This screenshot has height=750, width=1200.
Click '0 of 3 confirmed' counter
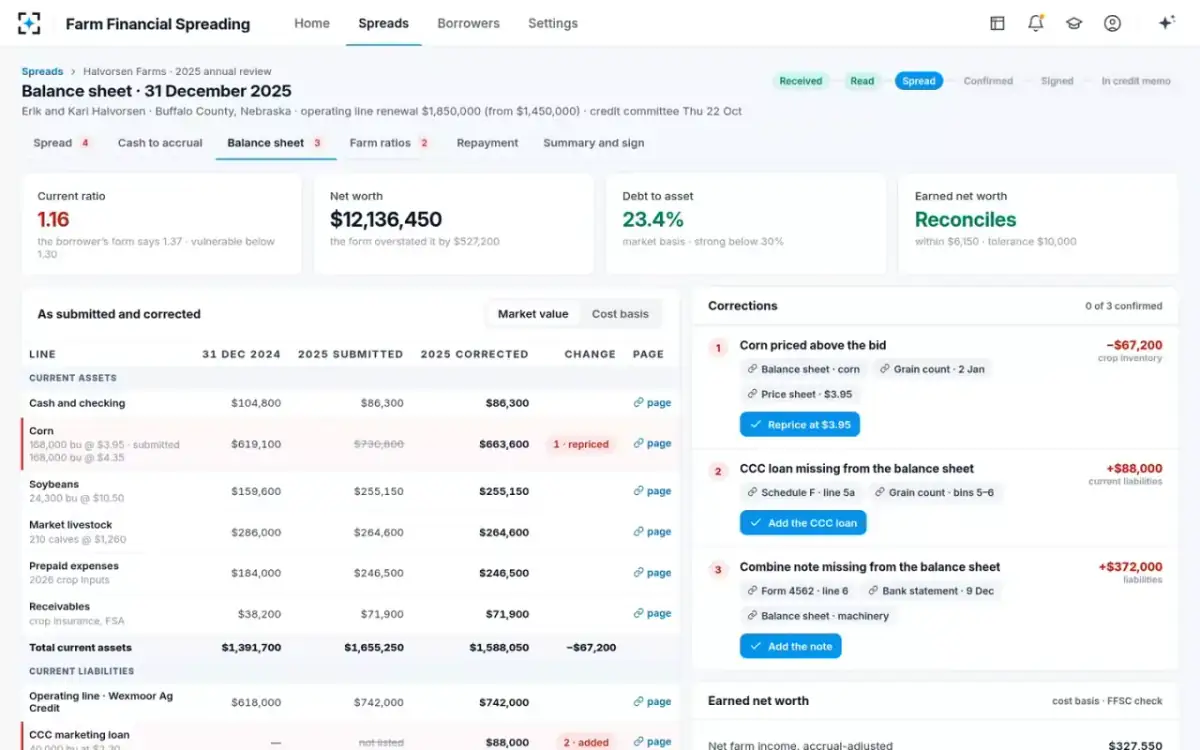(x=1124, y=306)
